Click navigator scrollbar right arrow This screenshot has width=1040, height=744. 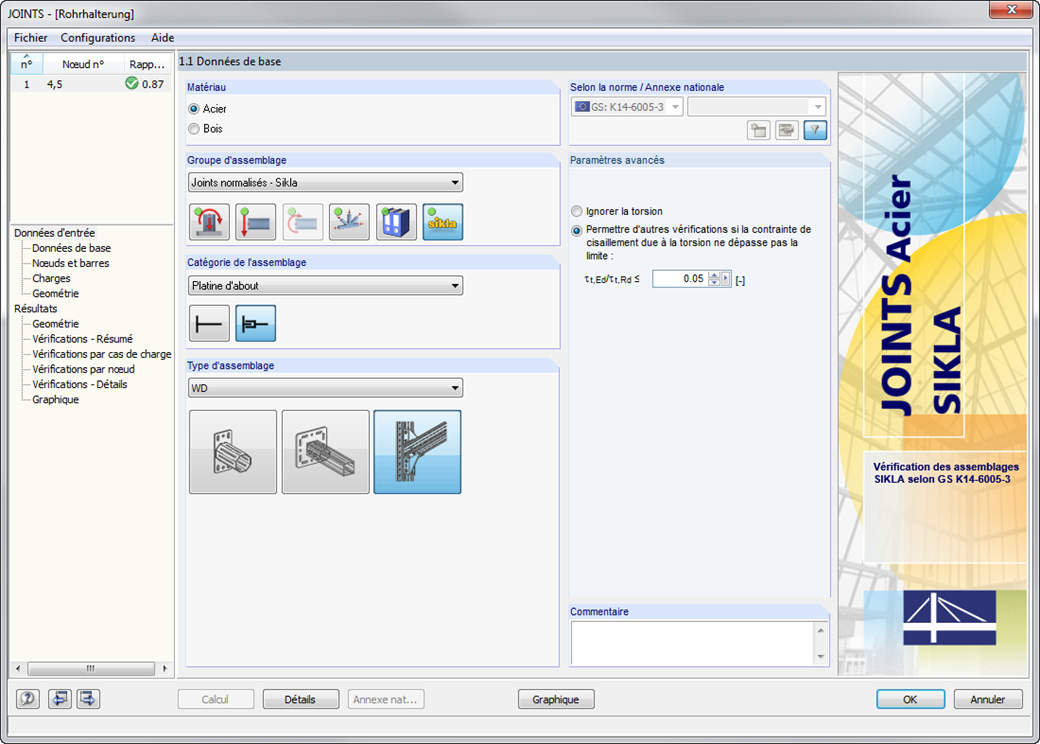click(164, 668)
